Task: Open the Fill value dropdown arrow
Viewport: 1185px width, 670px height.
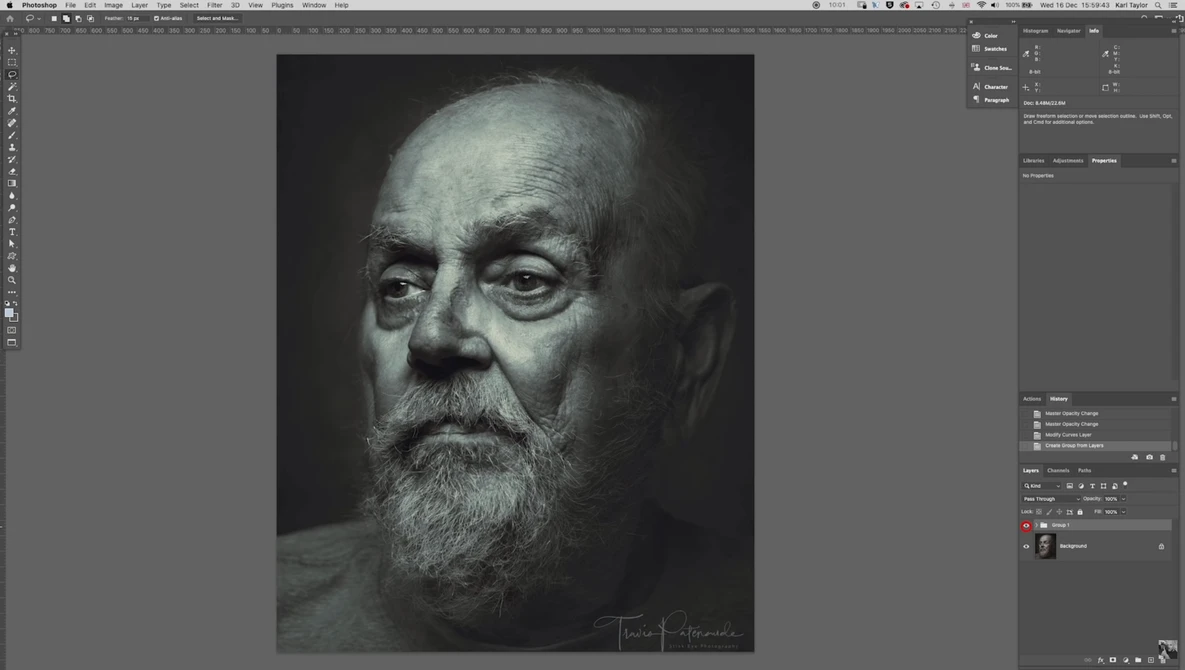Action: click(x=1123, y=512)
